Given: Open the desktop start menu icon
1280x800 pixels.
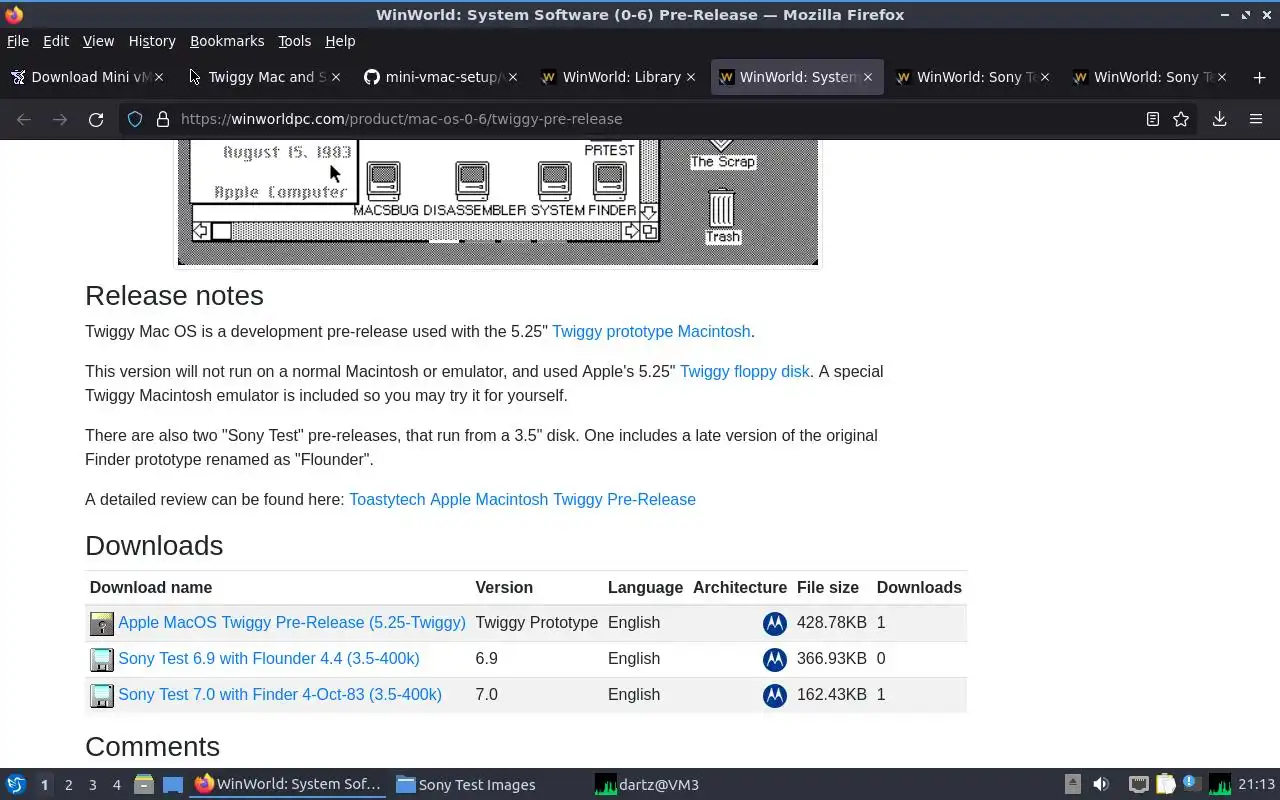Looking at the screenshot, I should point(15,785).
